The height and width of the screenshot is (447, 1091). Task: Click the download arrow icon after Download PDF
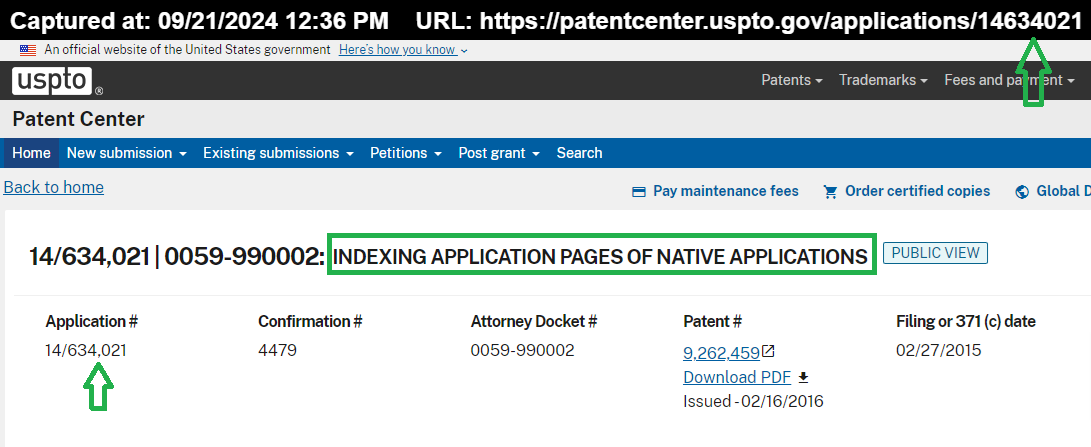803,377
